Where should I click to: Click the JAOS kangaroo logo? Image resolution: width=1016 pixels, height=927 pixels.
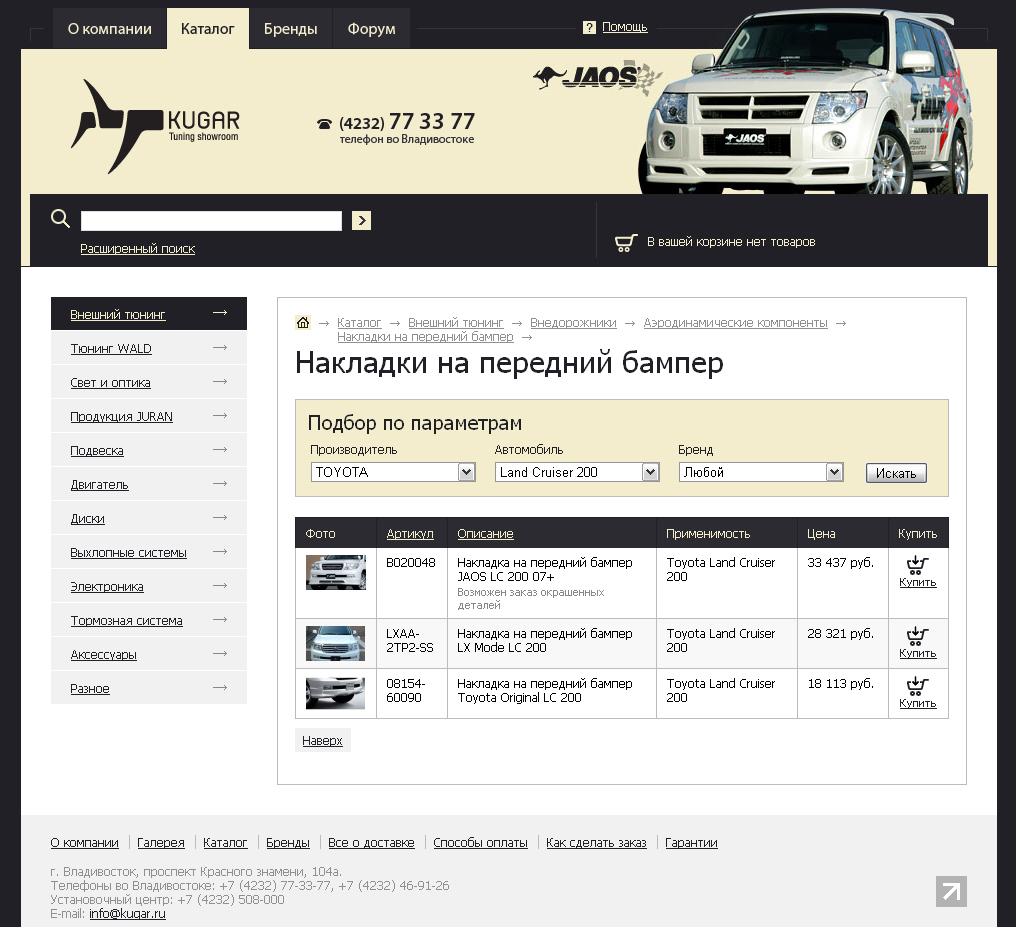coord(597,78)
